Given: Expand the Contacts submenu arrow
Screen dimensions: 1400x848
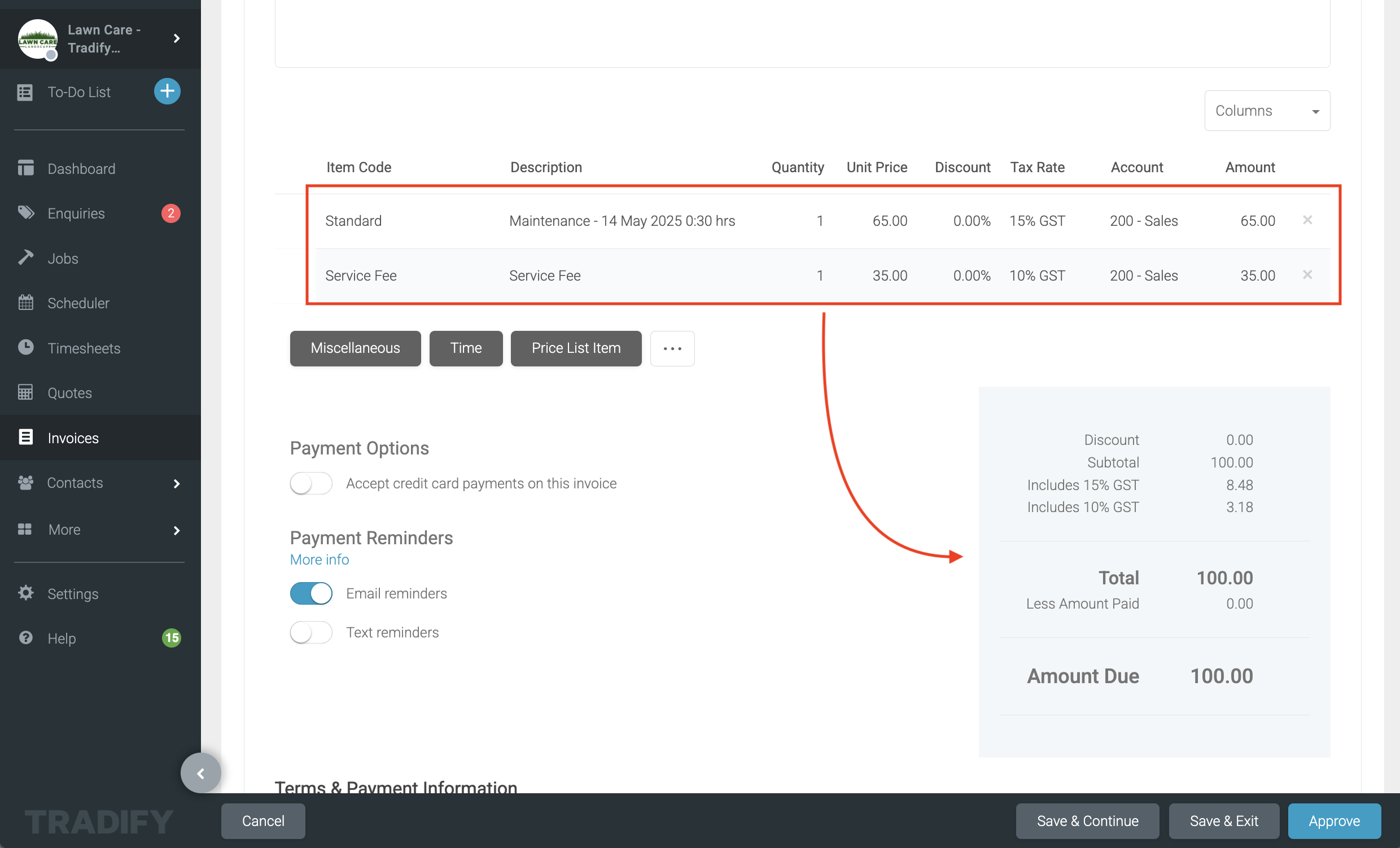Looking at the screenshot, I should [177, 484].
